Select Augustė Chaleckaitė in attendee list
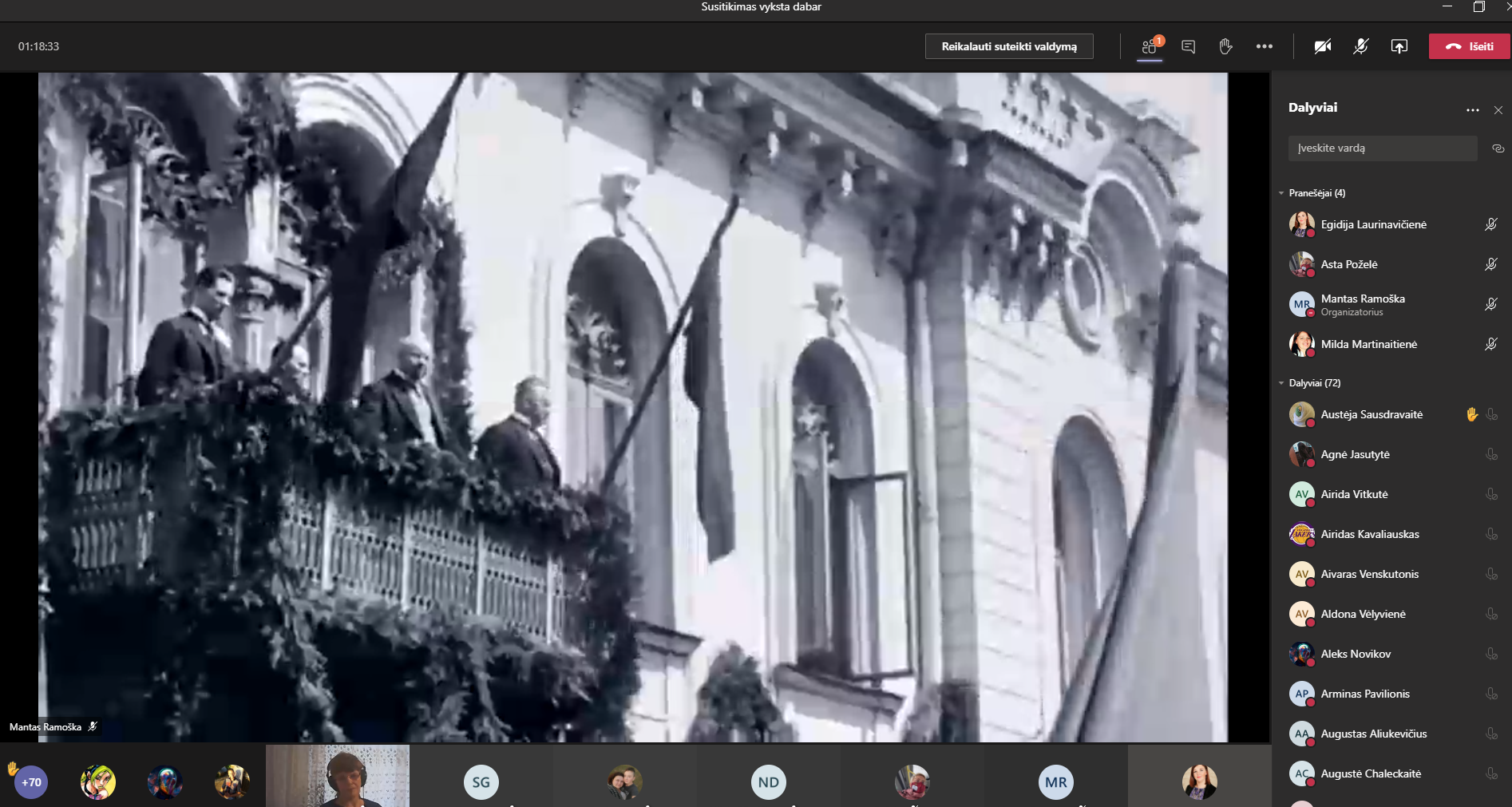The width and height of the screenshot is (1512, 807). [x=1391, y=773]
